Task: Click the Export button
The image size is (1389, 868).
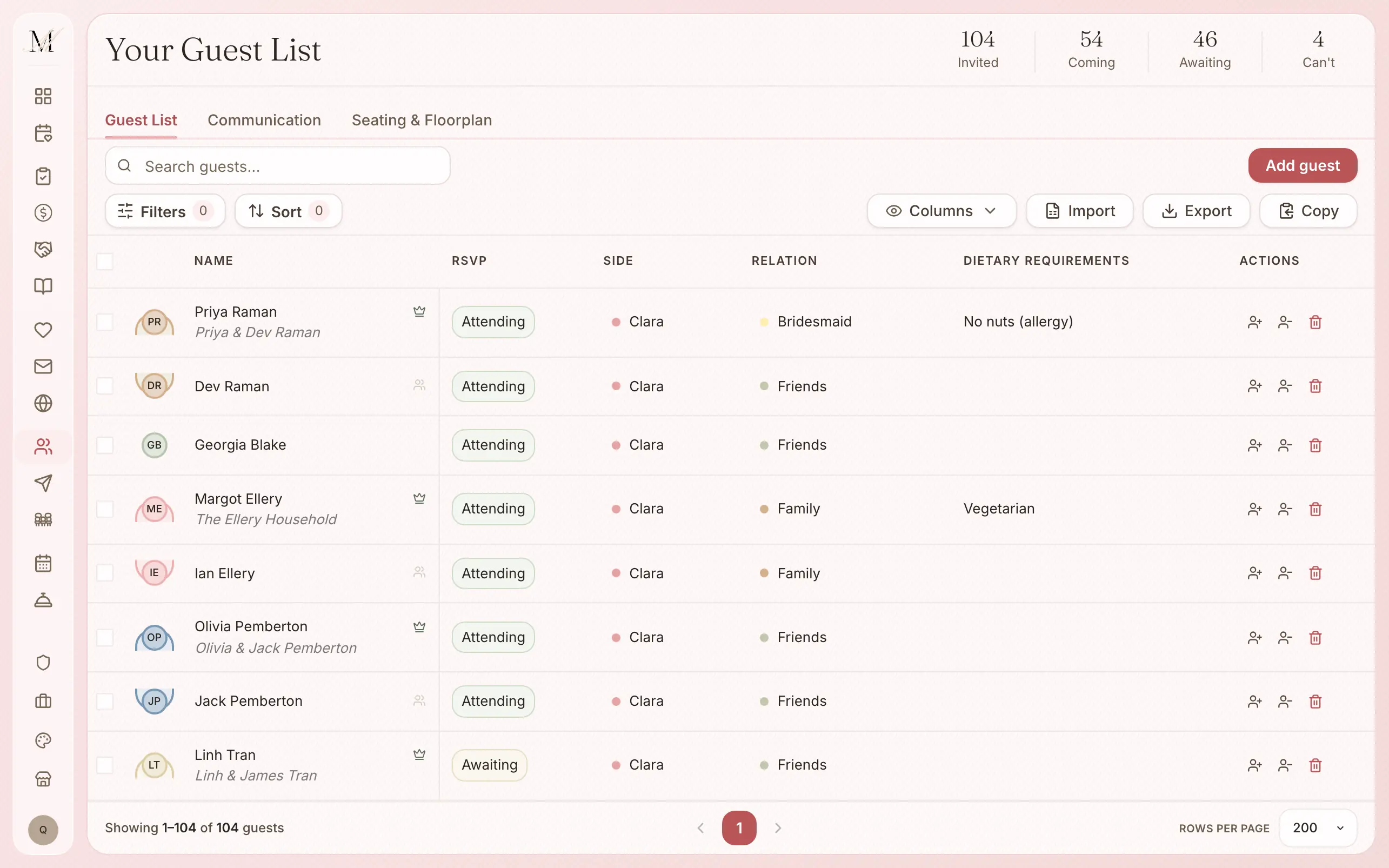Action: pos(1196,211)
